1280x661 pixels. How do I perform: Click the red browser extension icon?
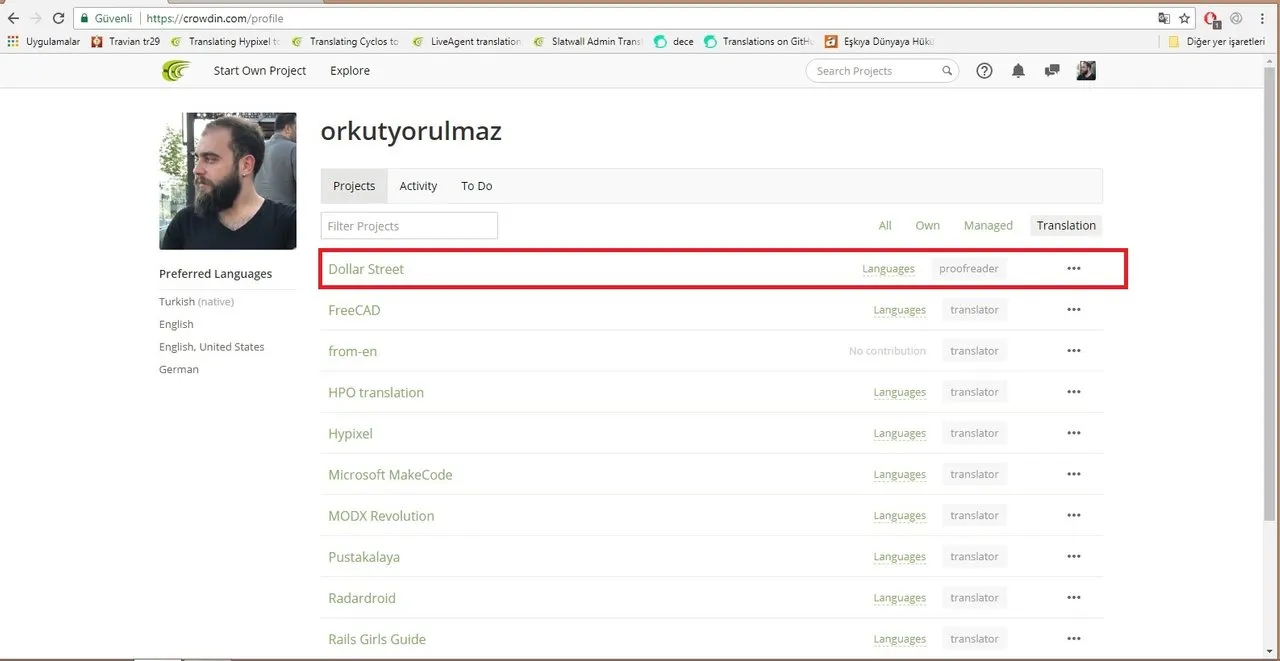click(1212, 19)
